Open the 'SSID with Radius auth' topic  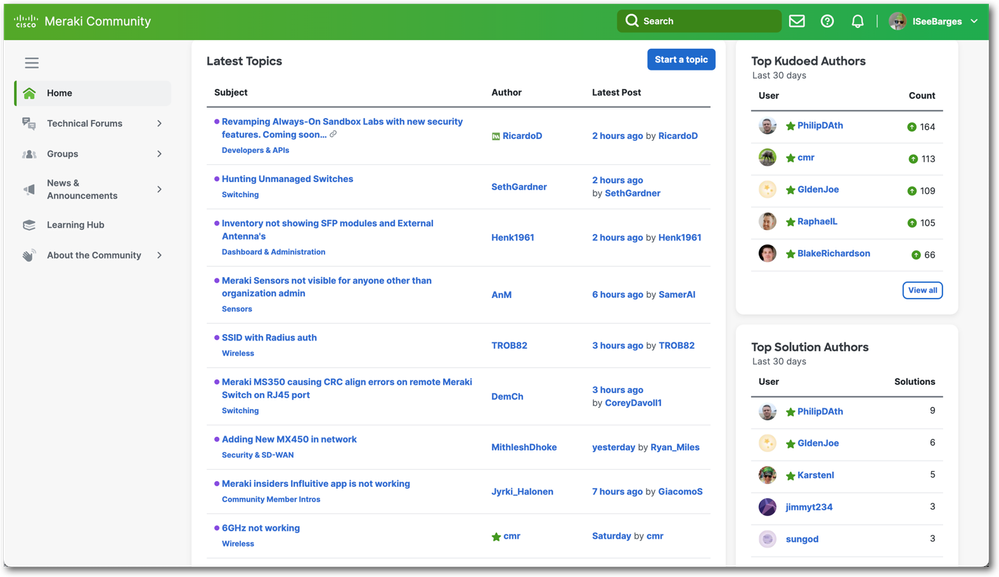click(x=269, y=338)
